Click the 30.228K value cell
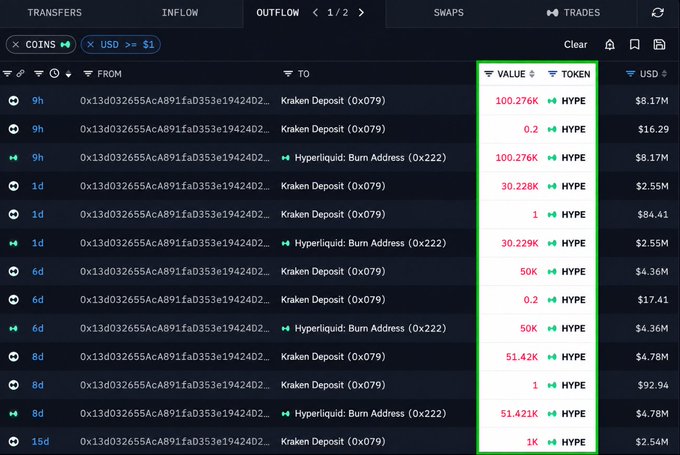Image resolution: width=680 pixels, height=455 pixels. [x=520, y=186]
